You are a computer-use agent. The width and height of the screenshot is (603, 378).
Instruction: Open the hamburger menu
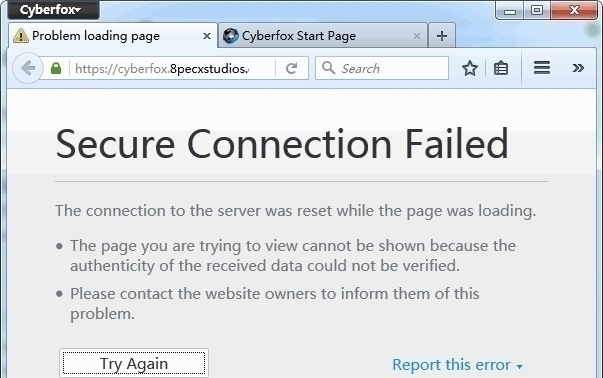click(541, 68)
